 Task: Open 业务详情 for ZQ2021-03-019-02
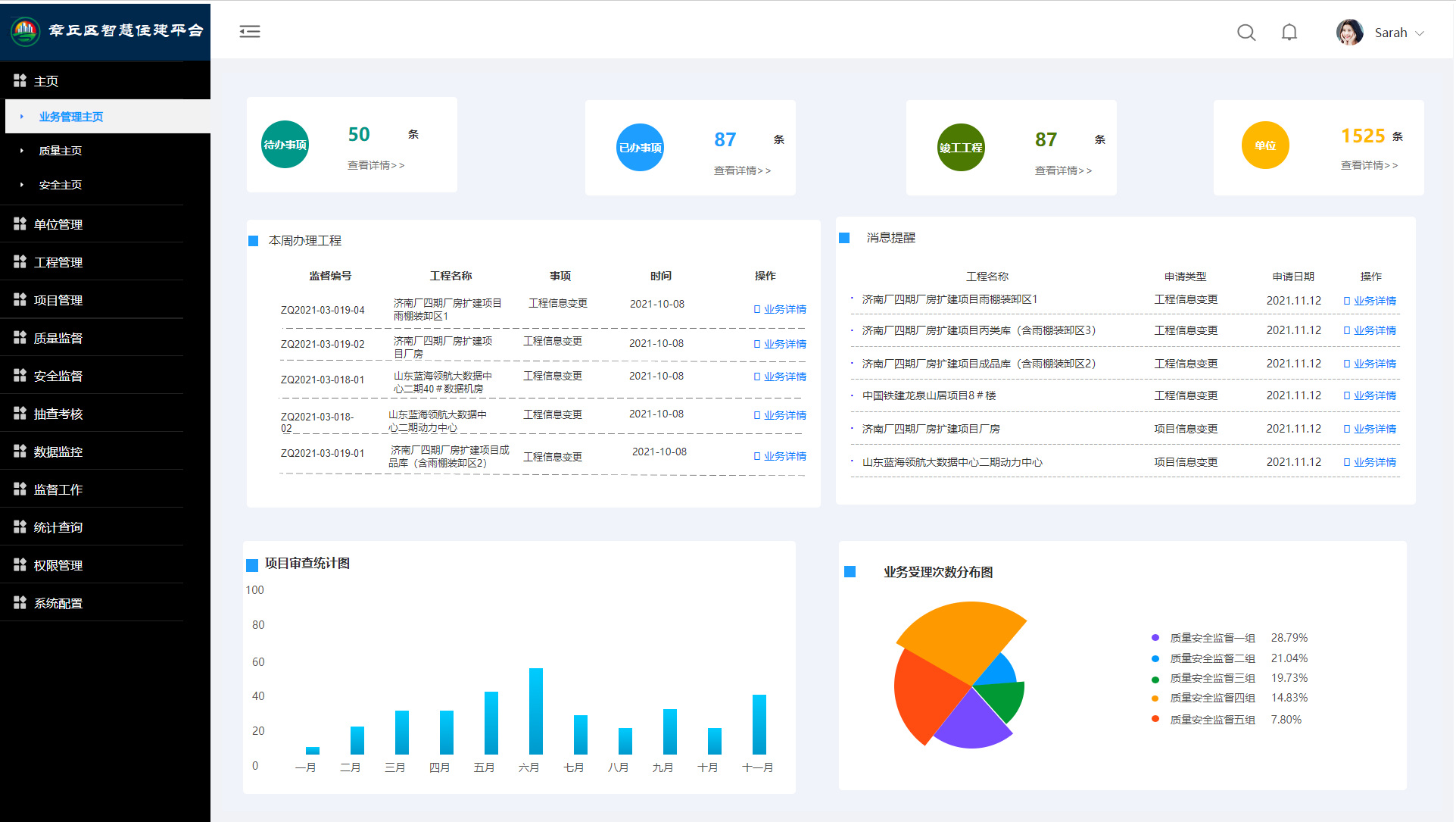click(781, 344)
